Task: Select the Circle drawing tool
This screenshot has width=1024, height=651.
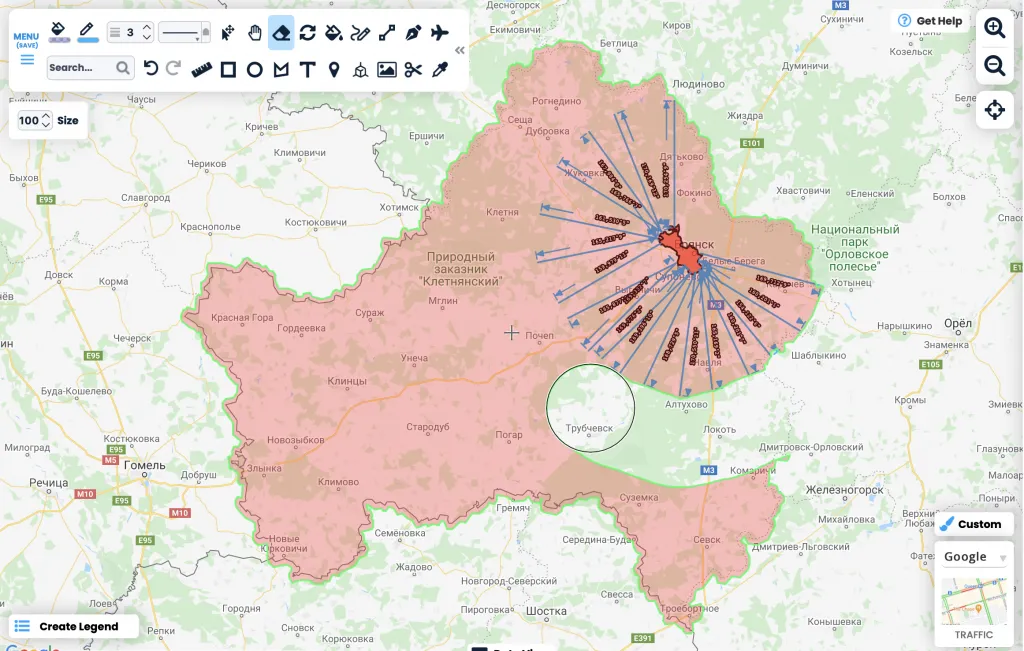Action: (x=255, y=68)
